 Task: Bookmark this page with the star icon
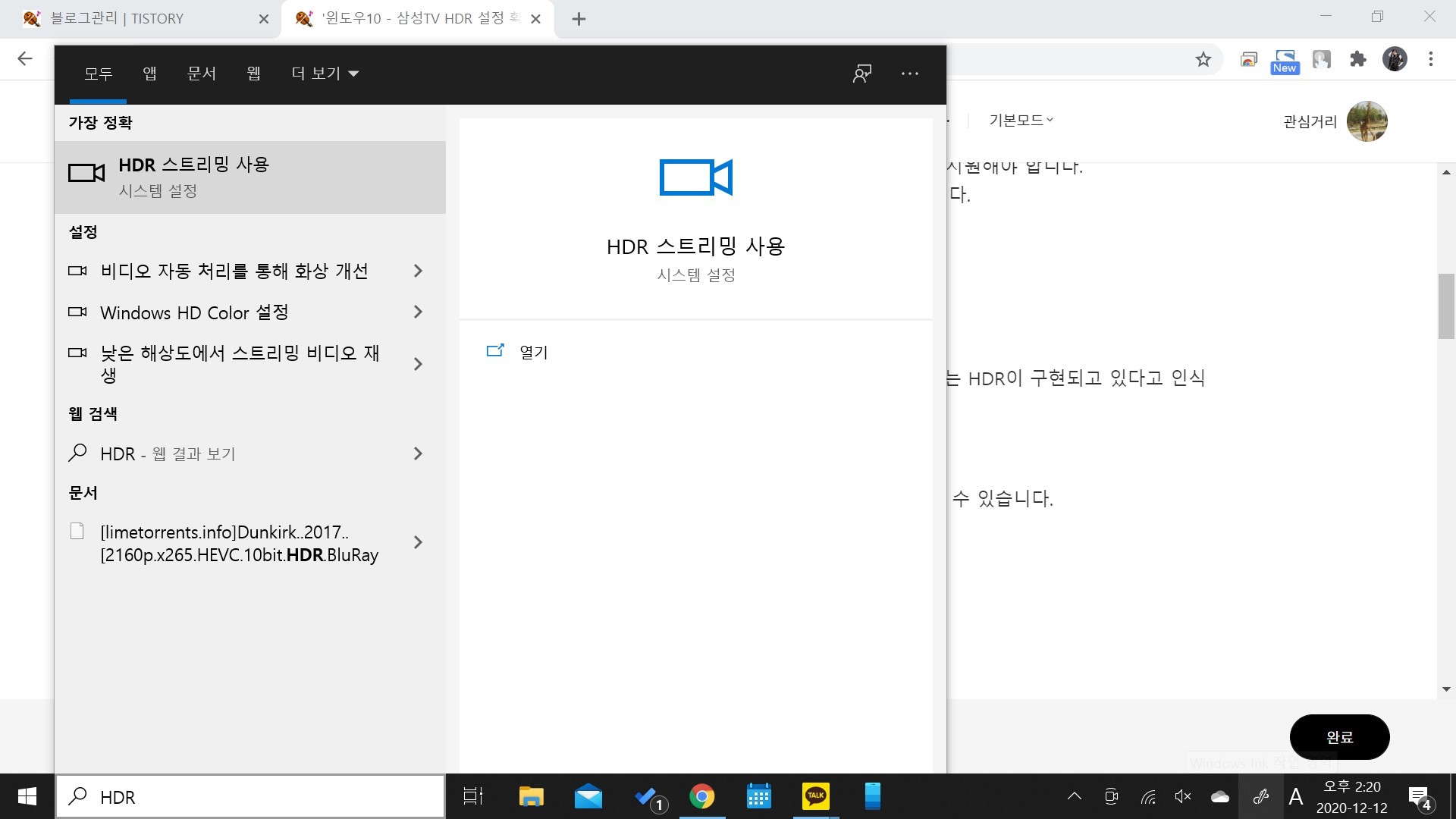tap(1203, 59)
